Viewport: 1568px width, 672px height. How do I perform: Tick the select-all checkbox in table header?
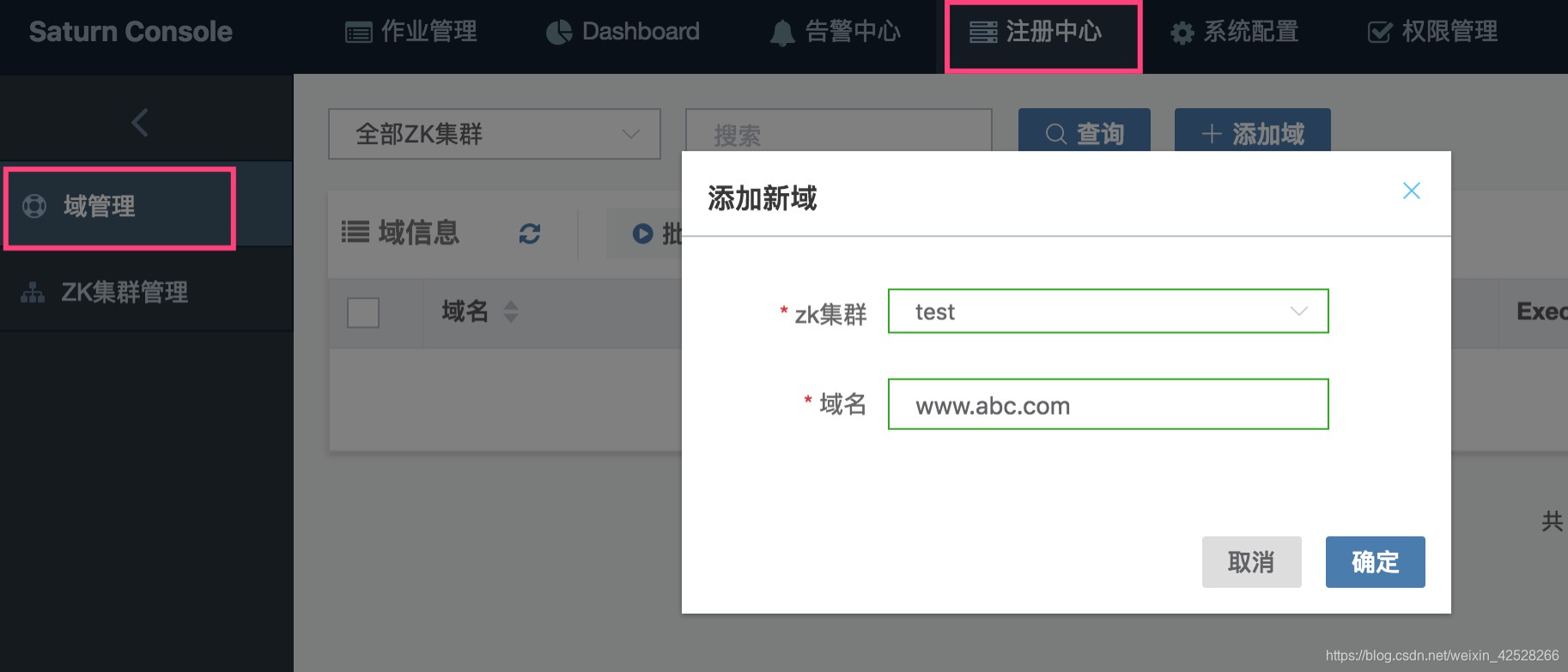(x=363, y=312)
